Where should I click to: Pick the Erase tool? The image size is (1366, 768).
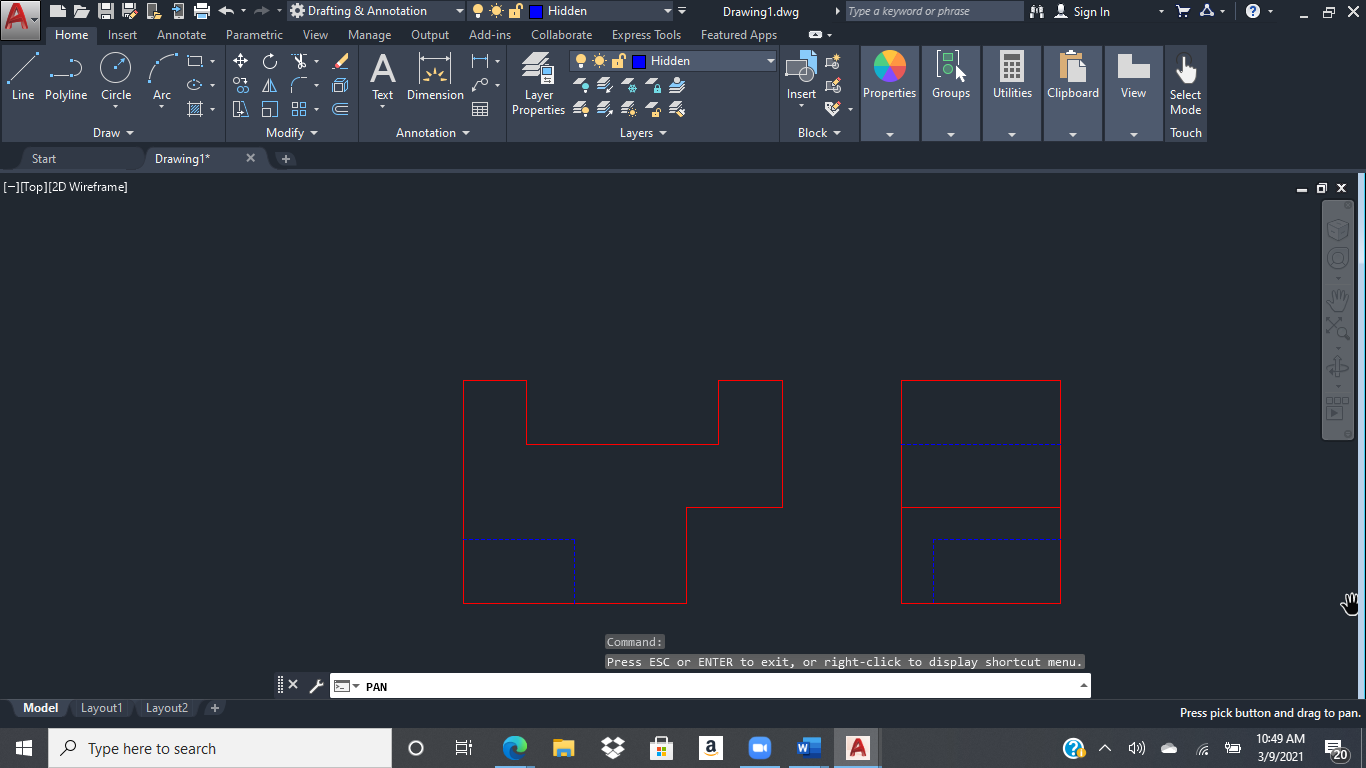point(340,60)
